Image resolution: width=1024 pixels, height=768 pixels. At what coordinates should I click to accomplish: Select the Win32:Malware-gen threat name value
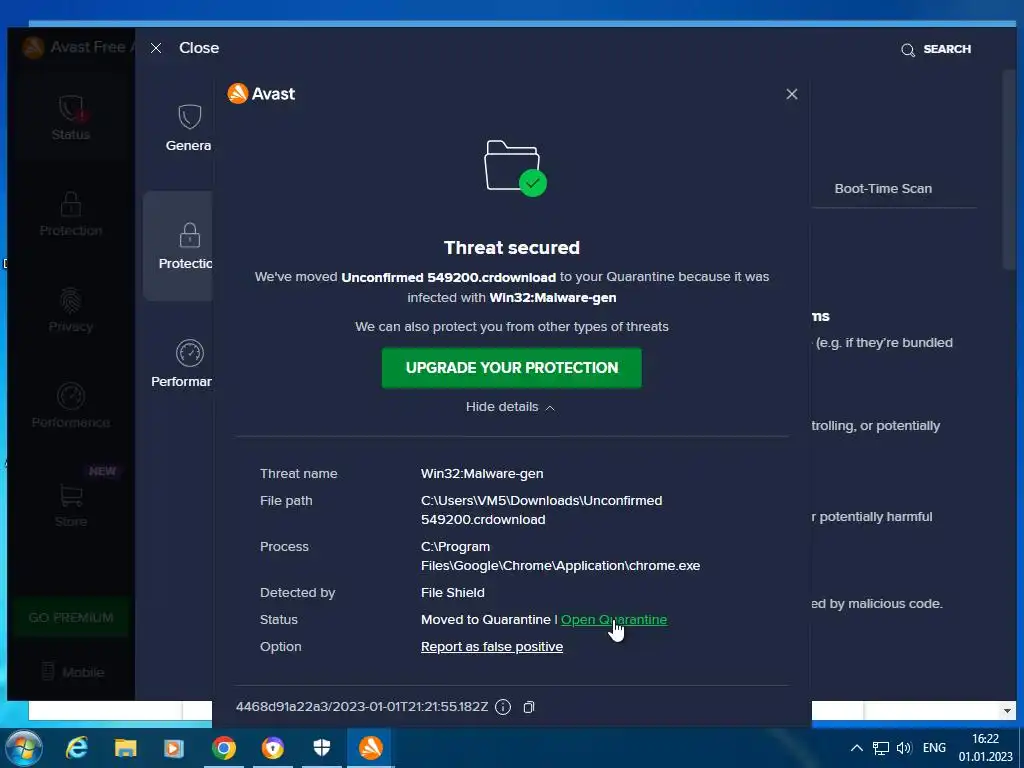pyautogui.click(x=482, y=473)
